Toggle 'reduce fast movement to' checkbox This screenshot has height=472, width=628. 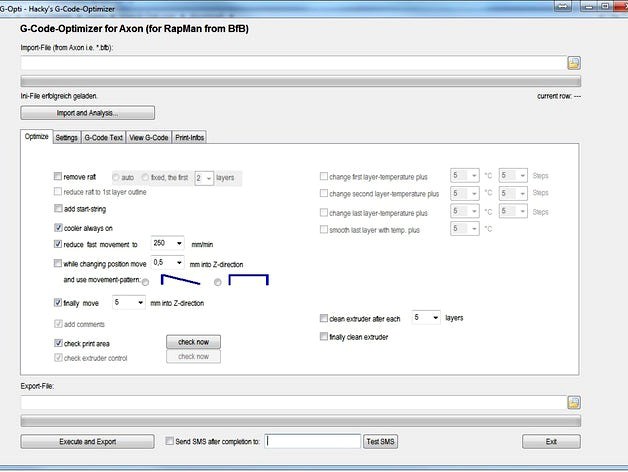(58, 244)
